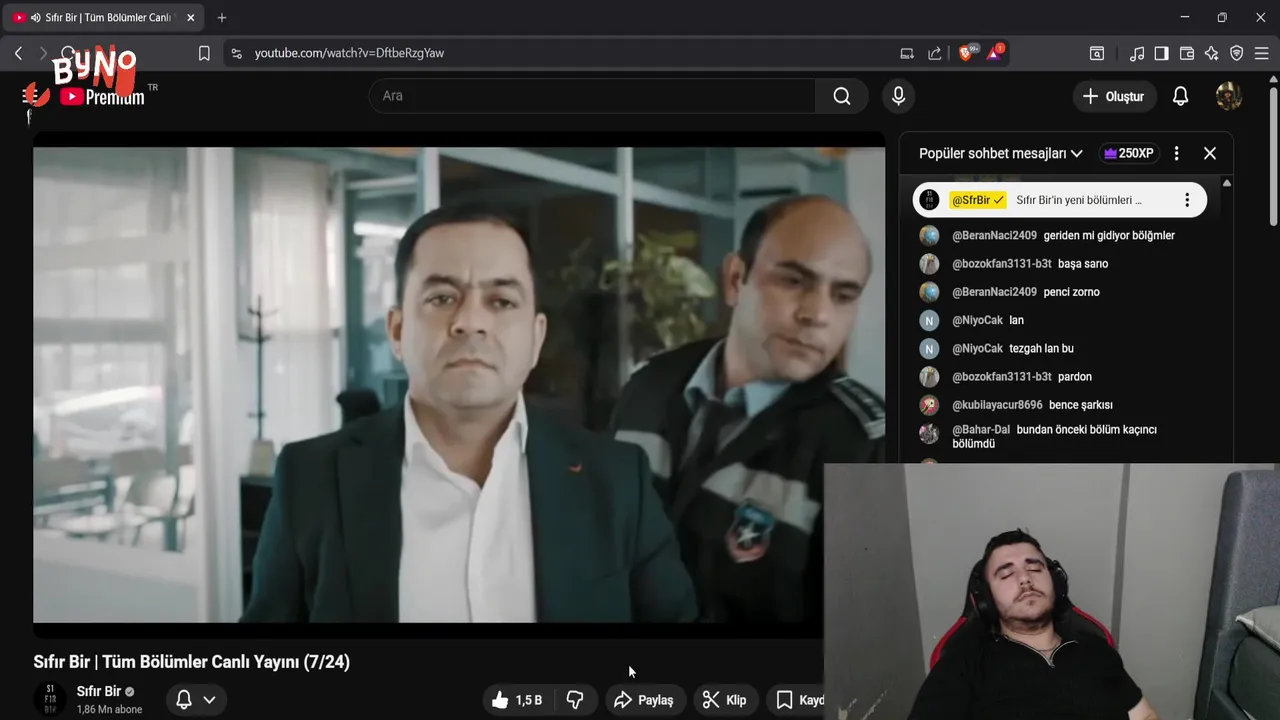Toggle the browser sidebar panel icon
This screenshot has width=1280, height=720.
tap(1161, 53)
